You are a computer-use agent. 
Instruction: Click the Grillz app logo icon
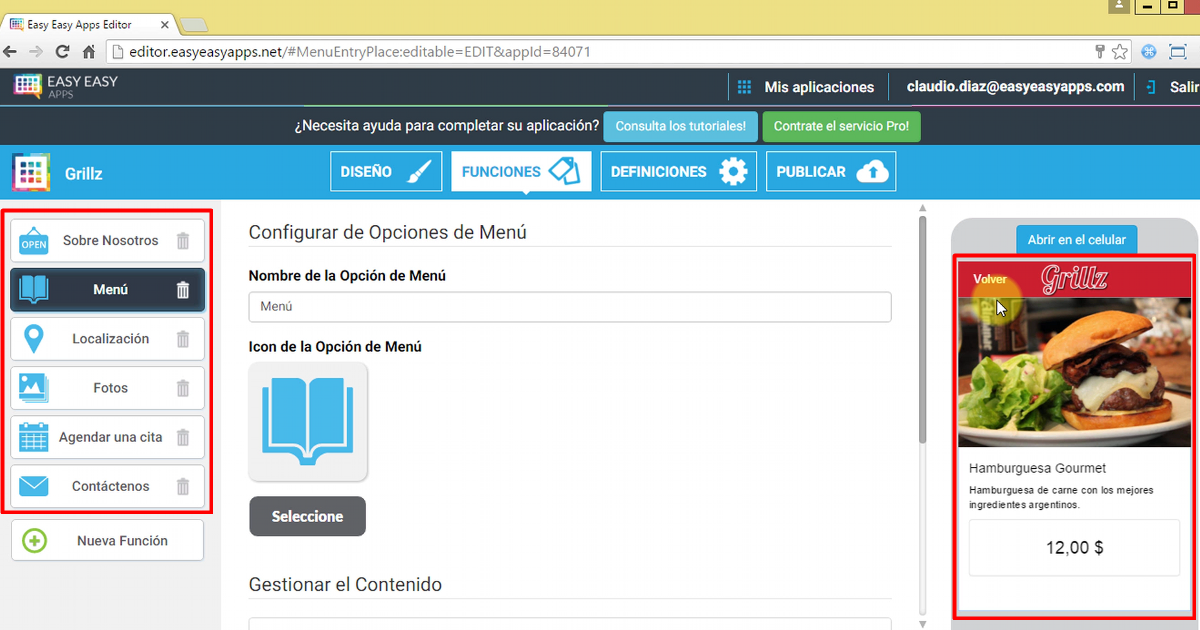[31, 173]
